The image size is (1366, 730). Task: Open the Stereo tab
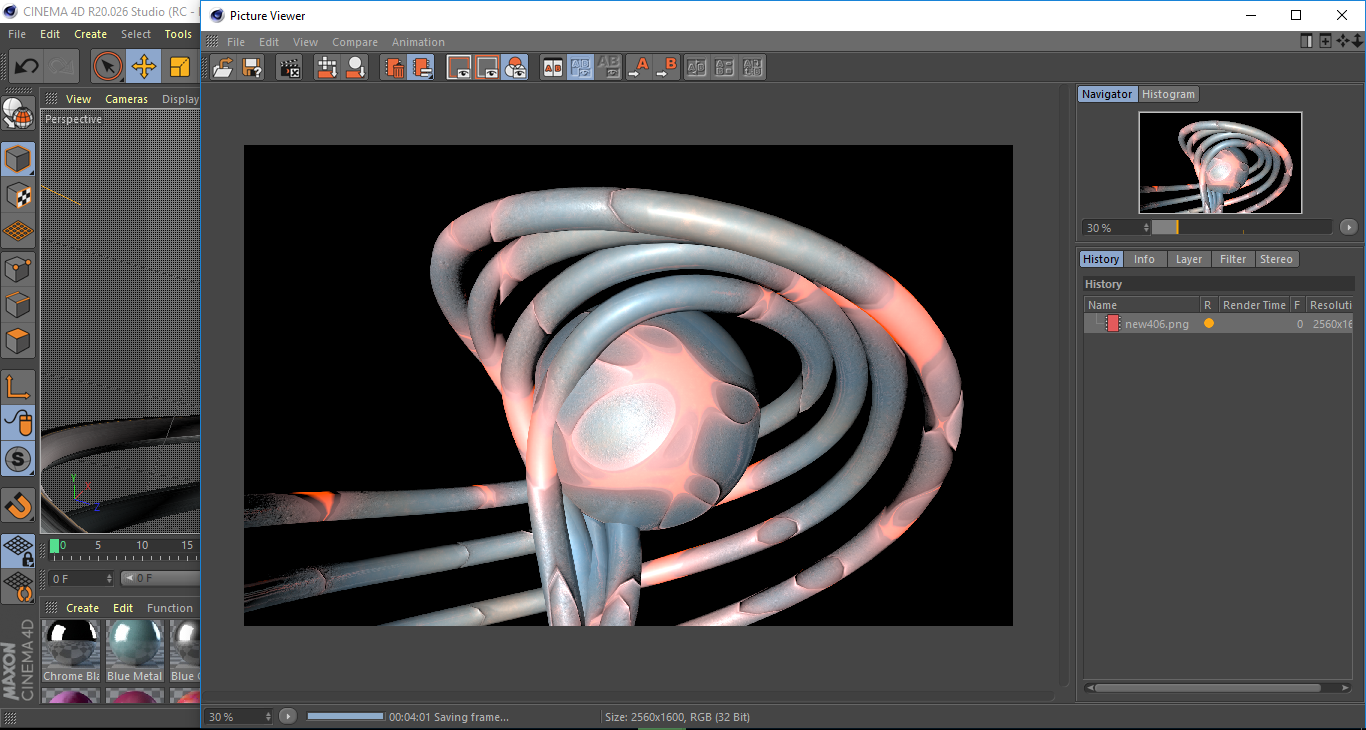point(1276,259)
